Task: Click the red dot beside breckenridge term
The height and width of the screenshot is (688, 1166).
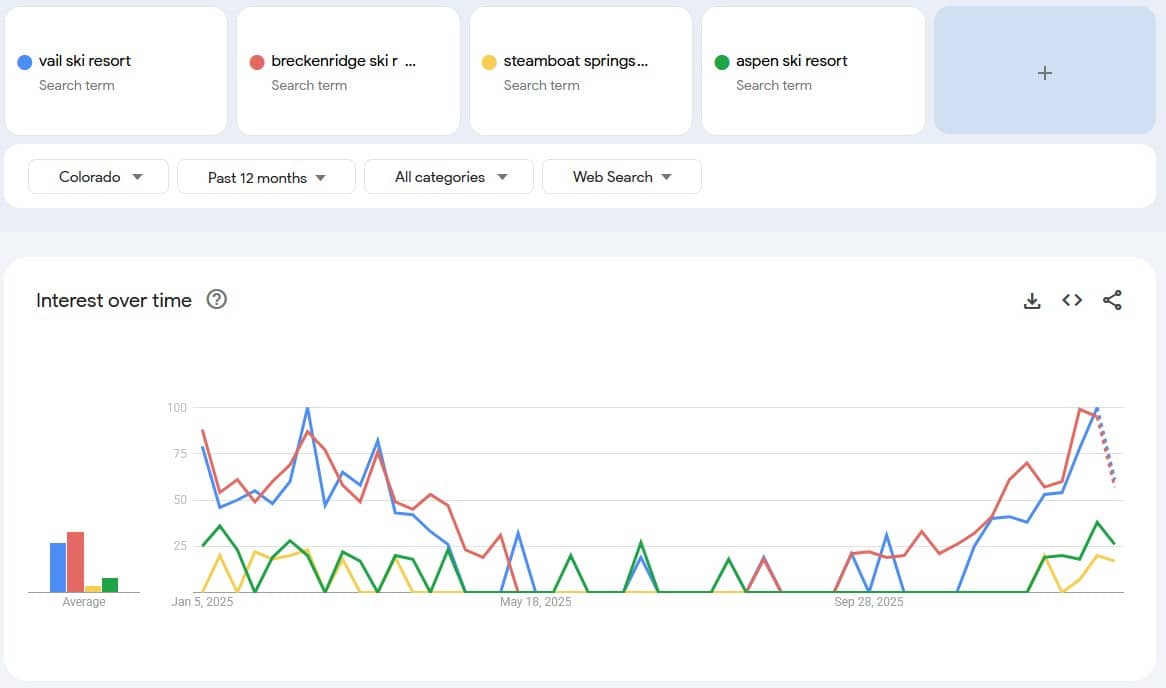Action: tap(257, 62)
